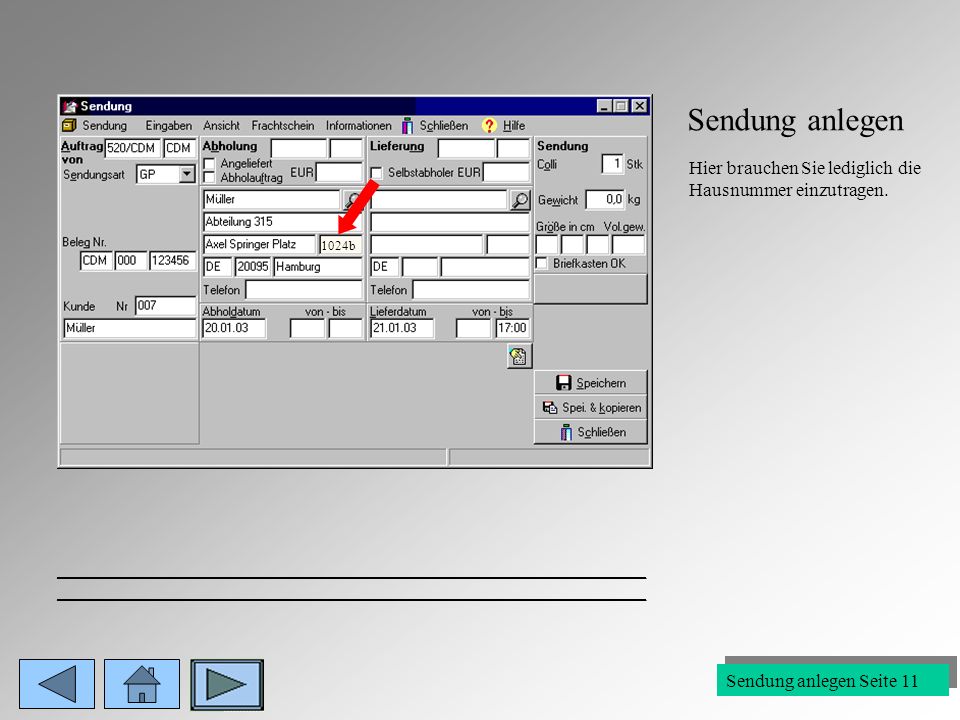Click the Selbstabholer EUR amount field
960x720 pixels.
(x=507, y=173)
